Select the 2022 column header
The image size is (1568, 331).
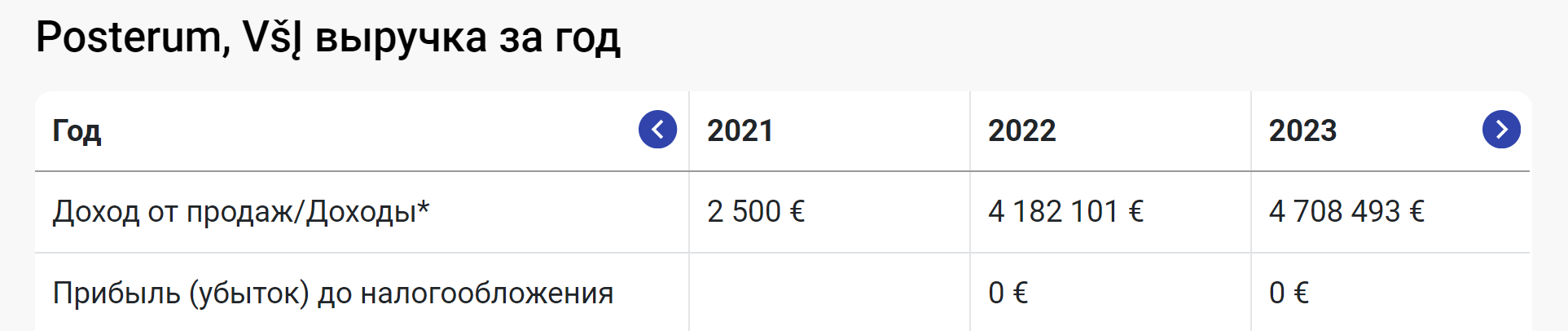(x=1021, y=130)
